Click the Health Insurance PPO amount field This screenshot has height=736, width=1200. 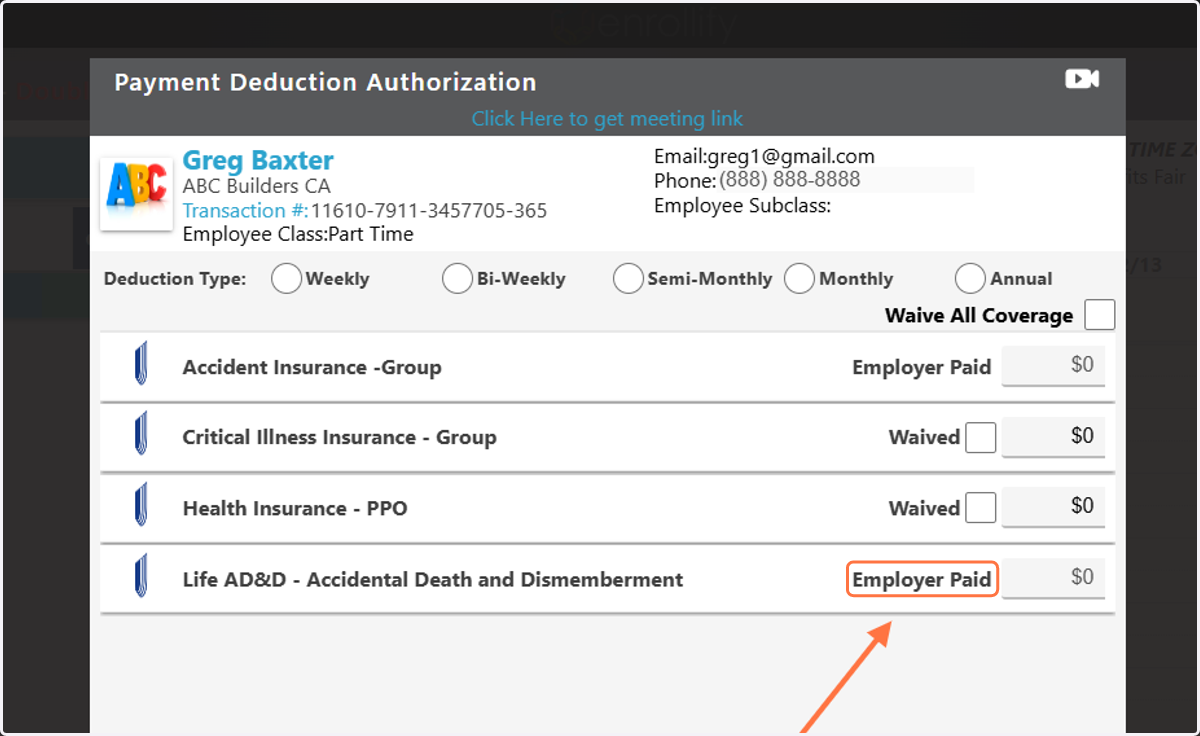1053,506
